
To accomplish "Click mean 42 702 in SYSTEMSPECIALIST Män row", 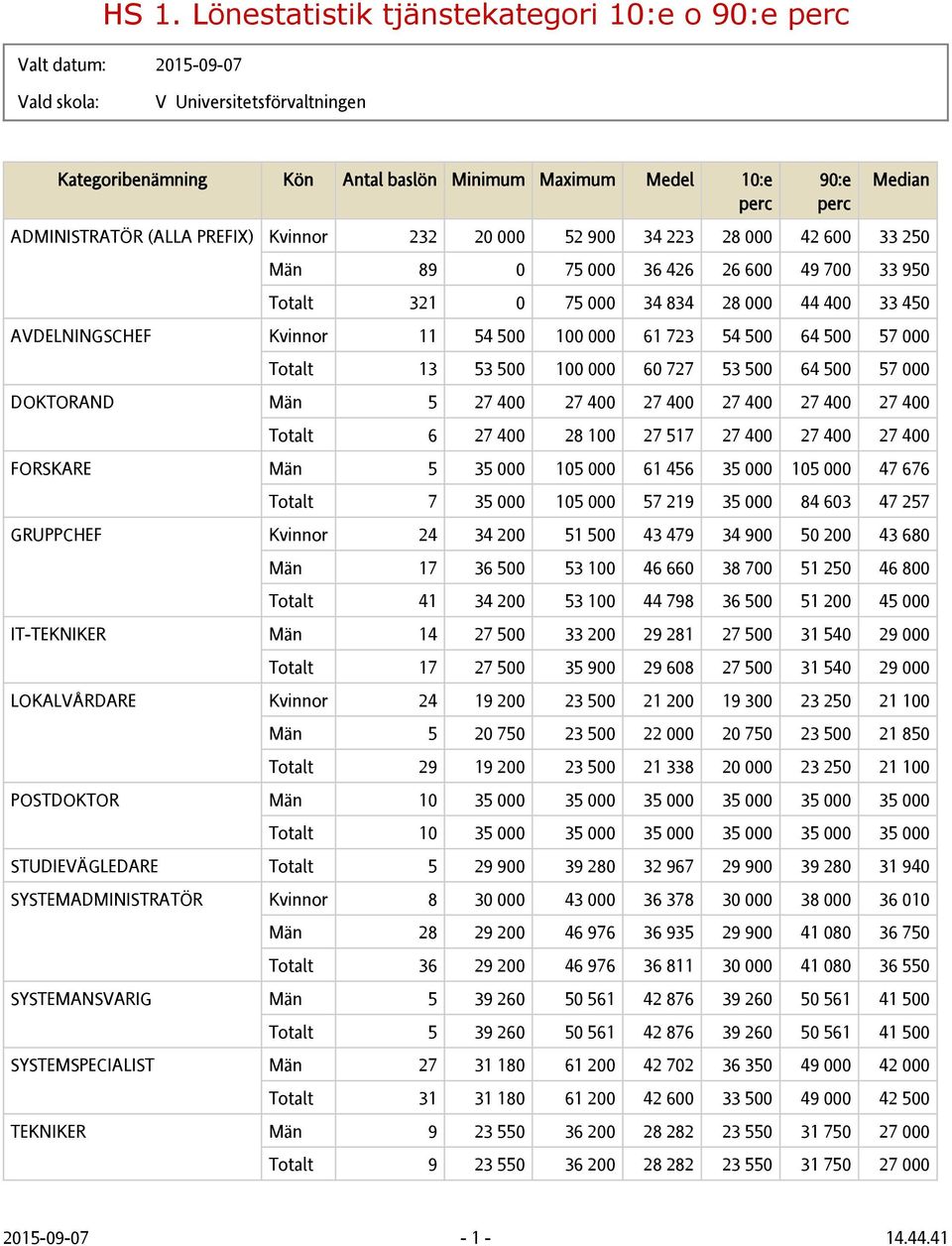I will (x=668, y=1064).
